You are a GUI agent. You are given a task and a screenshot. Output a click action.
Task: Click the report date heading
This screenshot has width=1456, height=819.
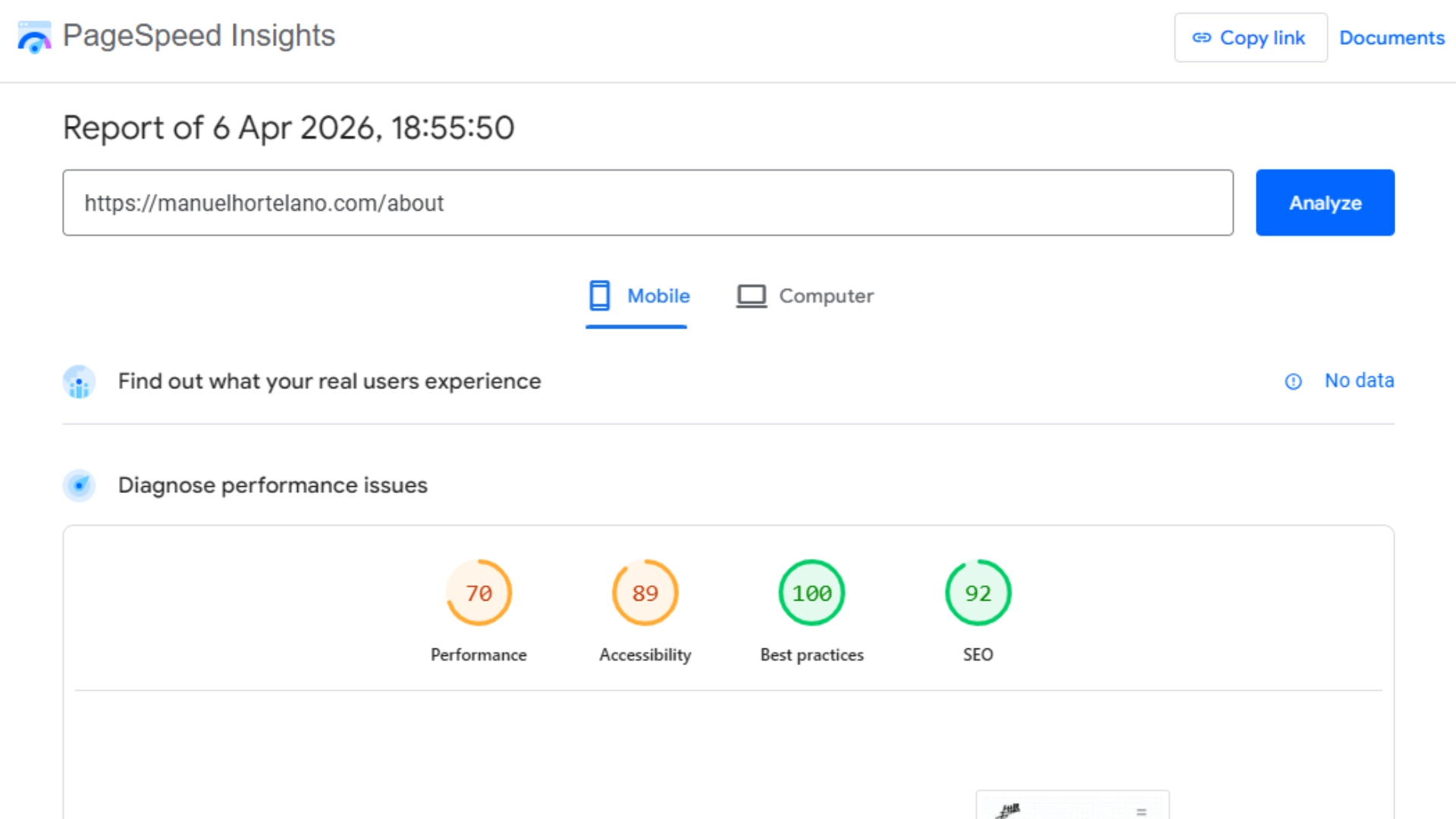click(x=289, y=127)
